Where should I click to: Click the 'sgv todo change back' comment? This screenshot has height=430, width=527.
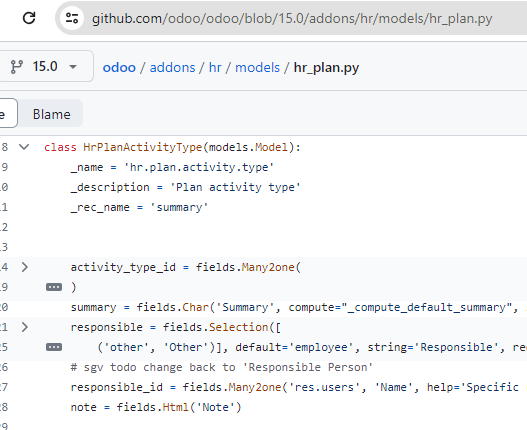222,367
